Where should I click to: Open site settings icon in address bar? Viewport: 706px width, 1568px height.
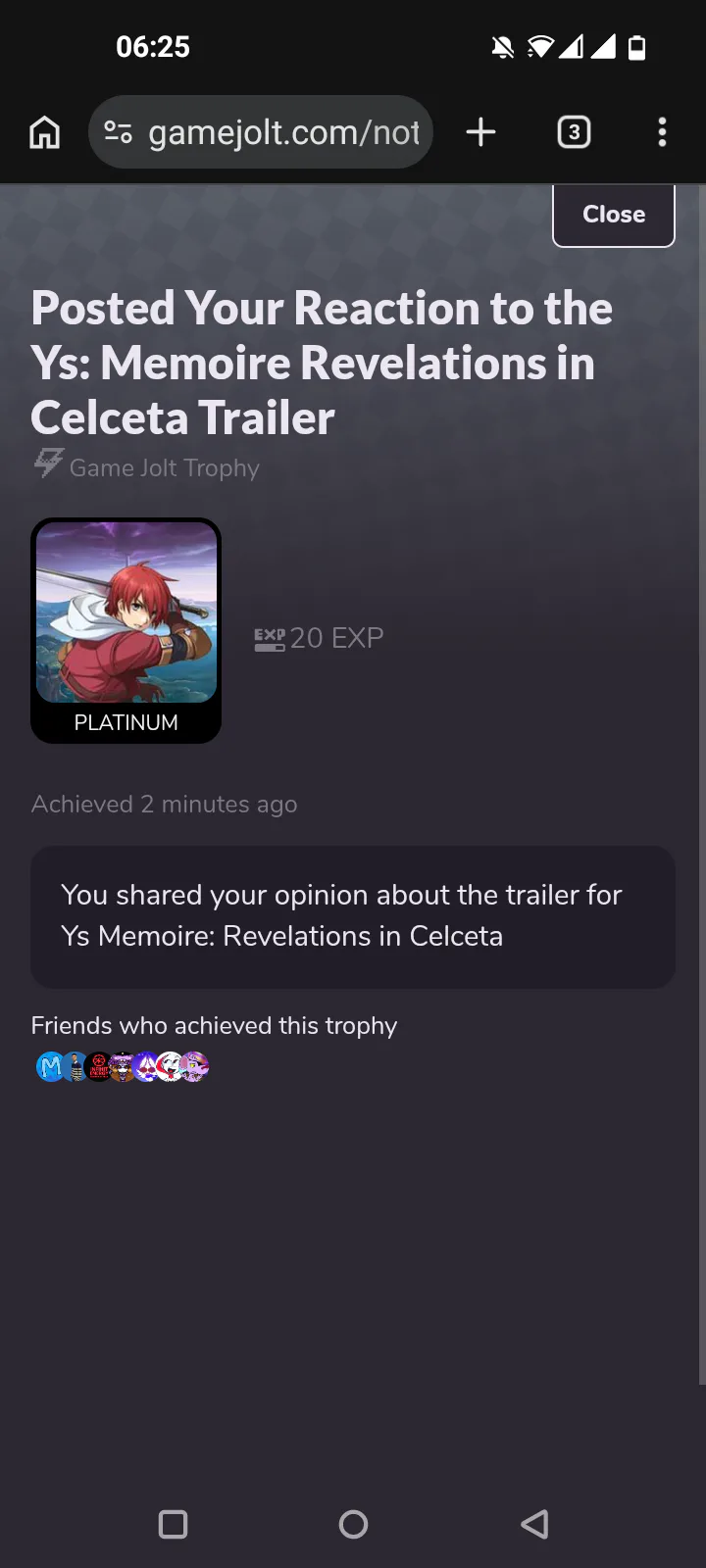[x=119, y=132]
